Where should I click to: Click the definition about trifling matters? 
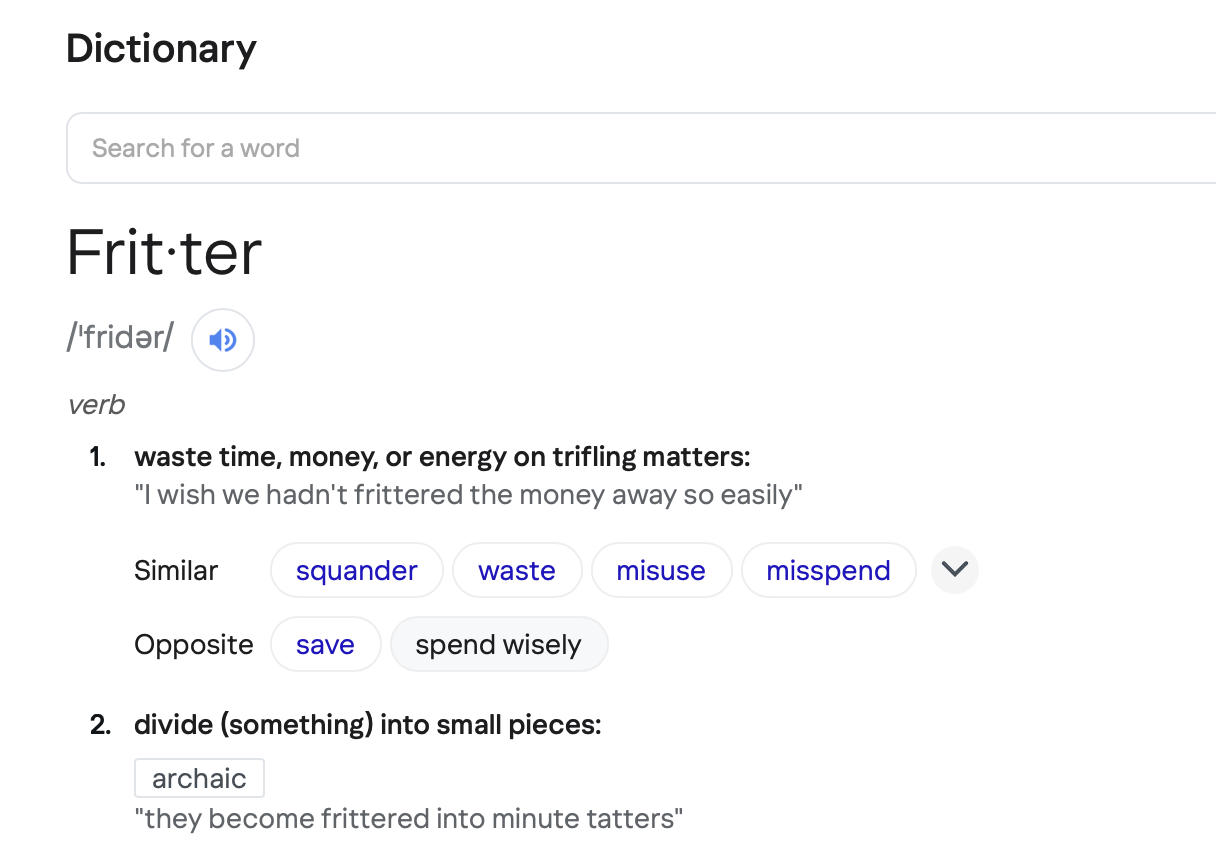[442, 457]
